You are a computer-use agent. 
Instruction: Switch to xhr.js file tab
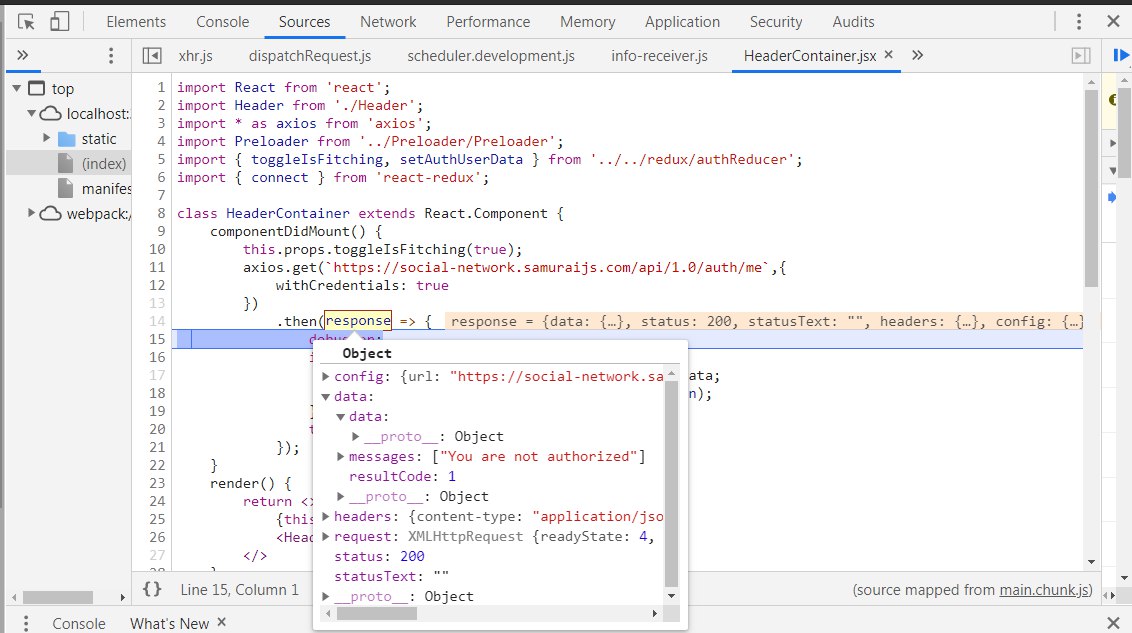coord(196,56)
